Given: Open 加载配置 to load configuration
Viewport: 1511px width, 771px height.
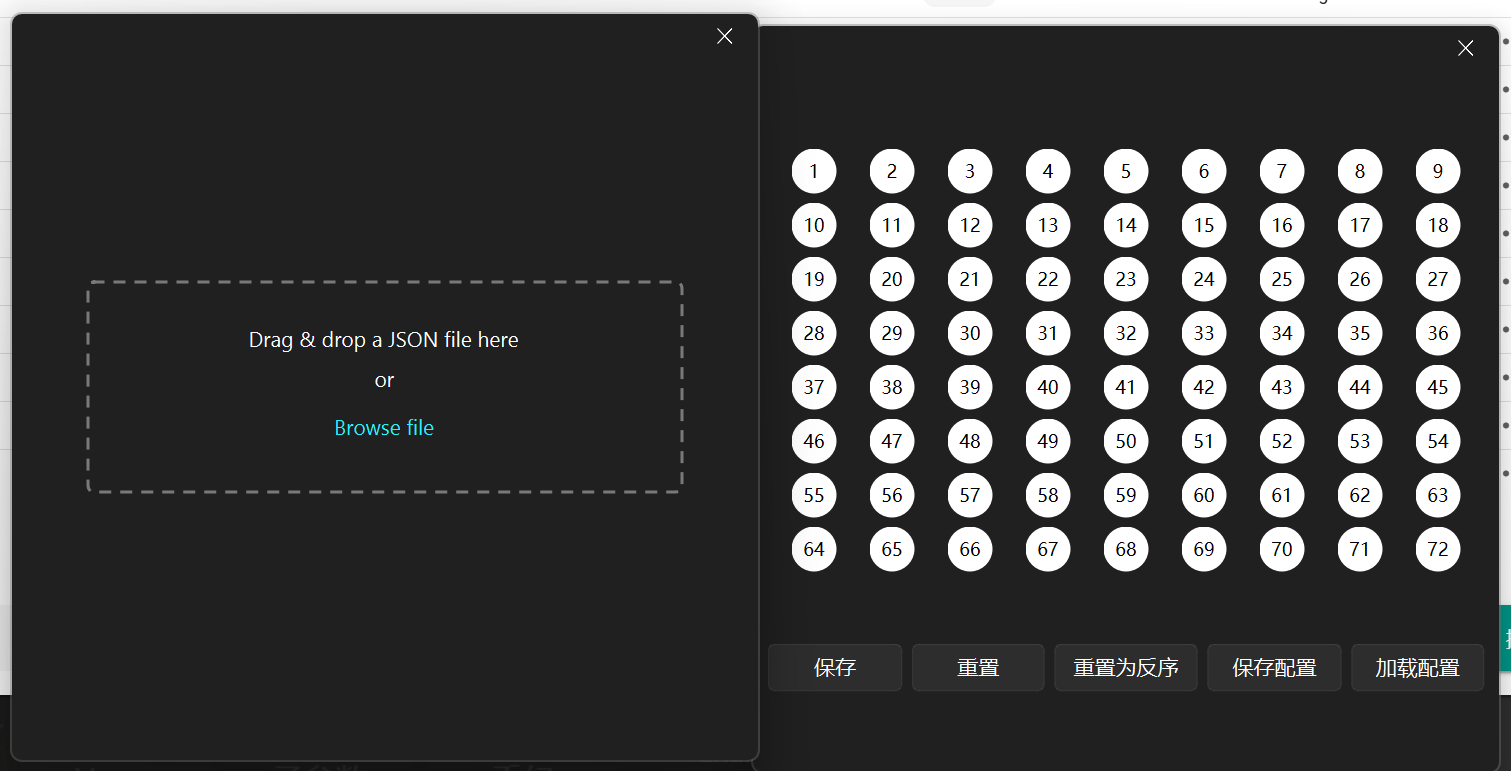Looking at the screenshot, I should point(1417,668).
